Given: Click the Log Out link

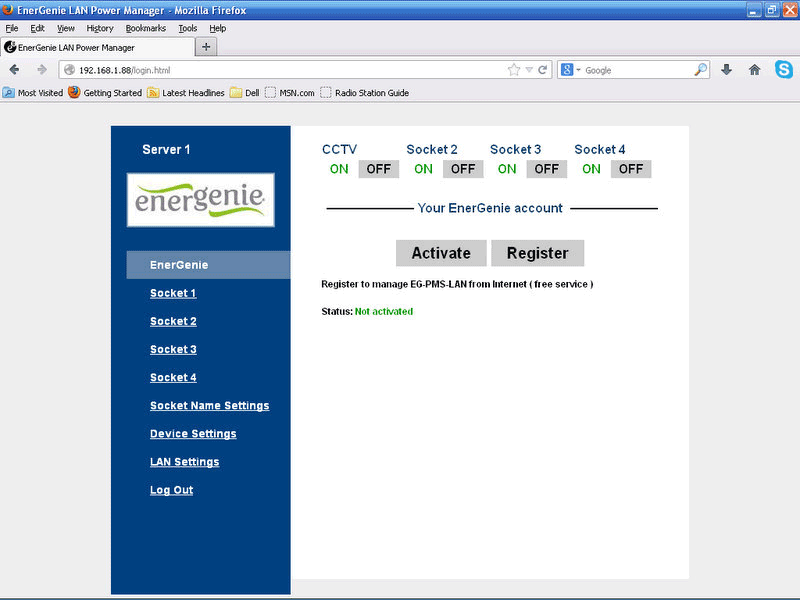Looking at the screenshot, I should click(x=171, y=490).
